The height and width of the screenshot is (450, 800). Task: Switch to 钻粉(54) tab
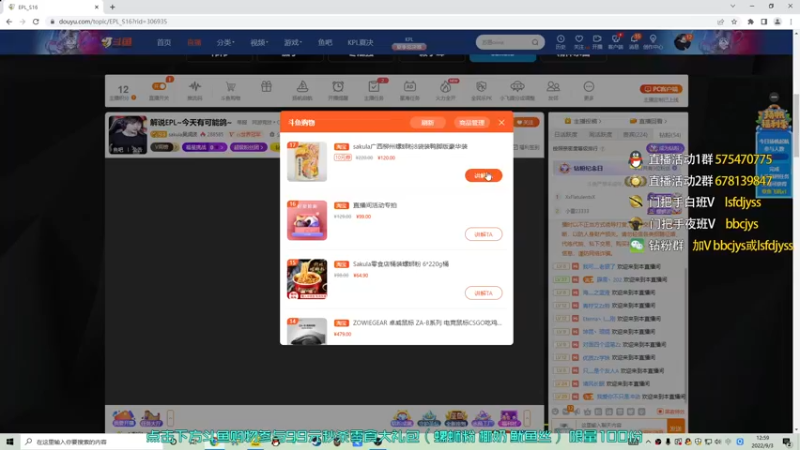pyautogui.click(x=670, y=135)
